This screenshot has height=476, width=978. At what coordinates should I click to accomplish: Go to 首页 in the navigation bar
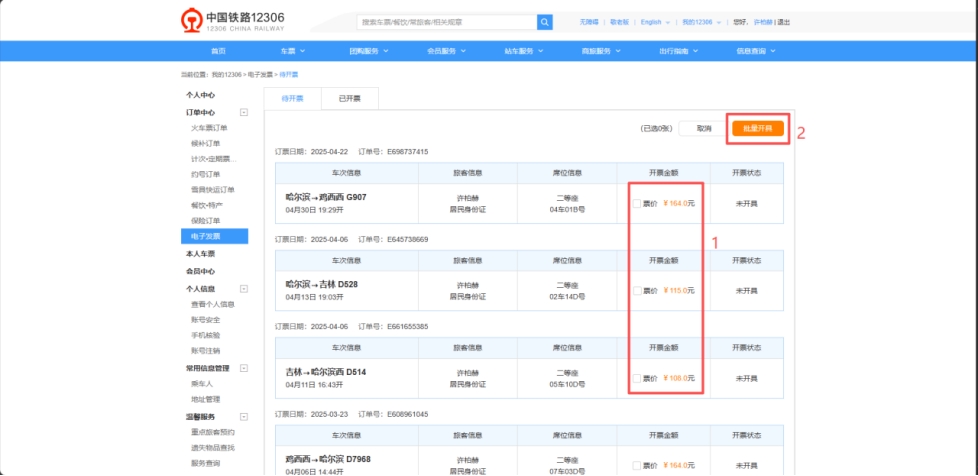coord(218,51)
